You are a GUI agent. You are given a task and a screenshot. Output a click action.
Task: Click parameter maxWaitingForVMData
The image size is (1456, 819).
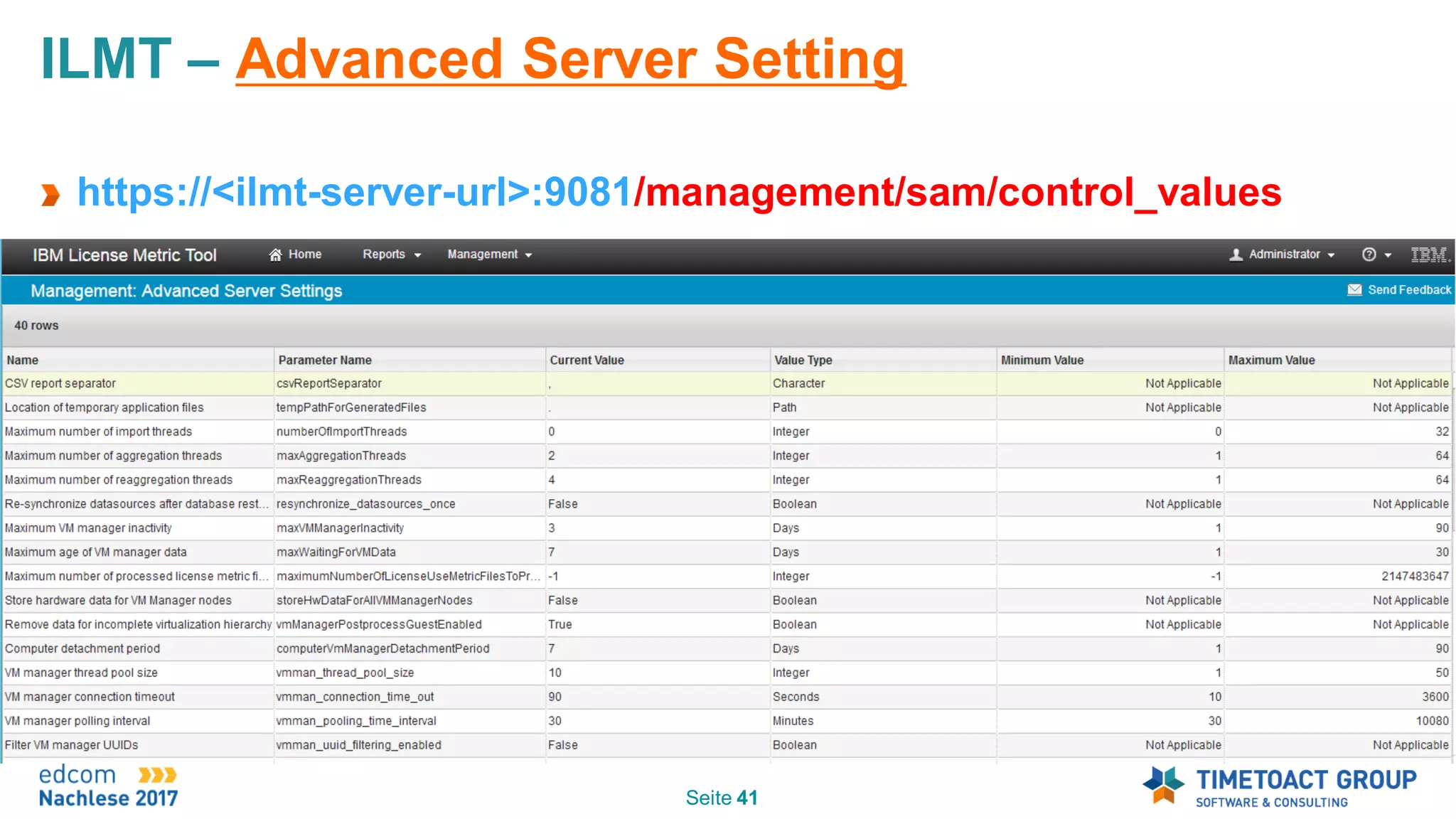[x=336, y=553]
